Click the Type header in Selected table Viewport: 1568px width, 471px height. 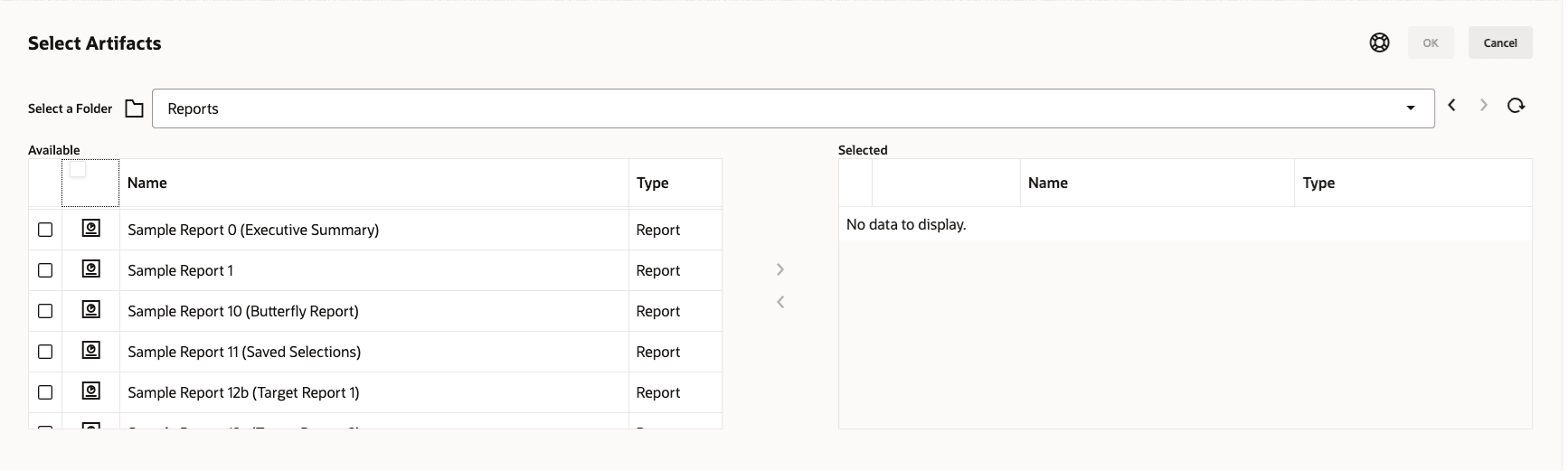pos(1318,183)
